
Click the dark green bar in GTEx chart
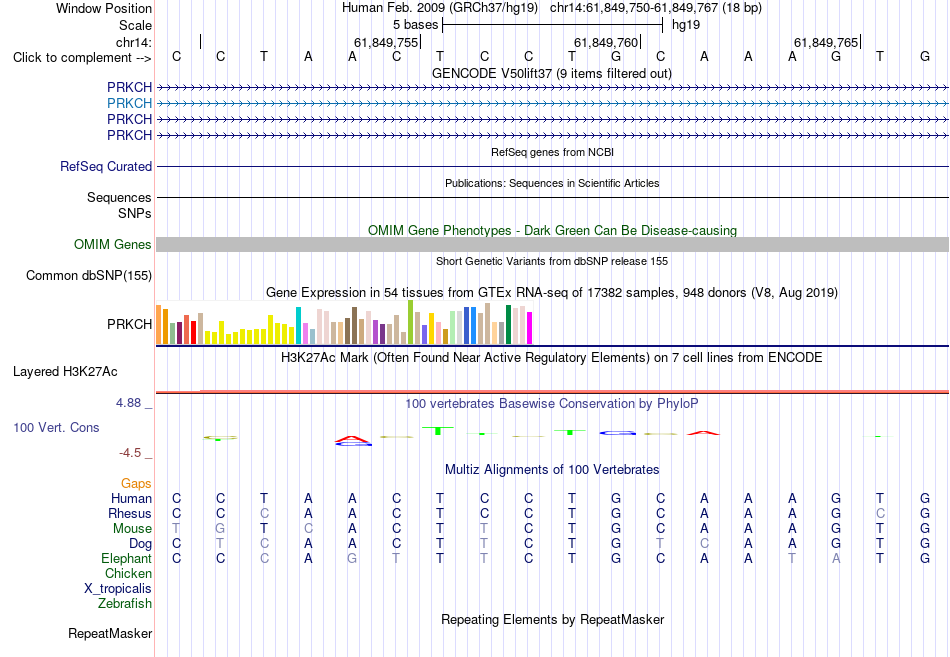click(508, 325)
